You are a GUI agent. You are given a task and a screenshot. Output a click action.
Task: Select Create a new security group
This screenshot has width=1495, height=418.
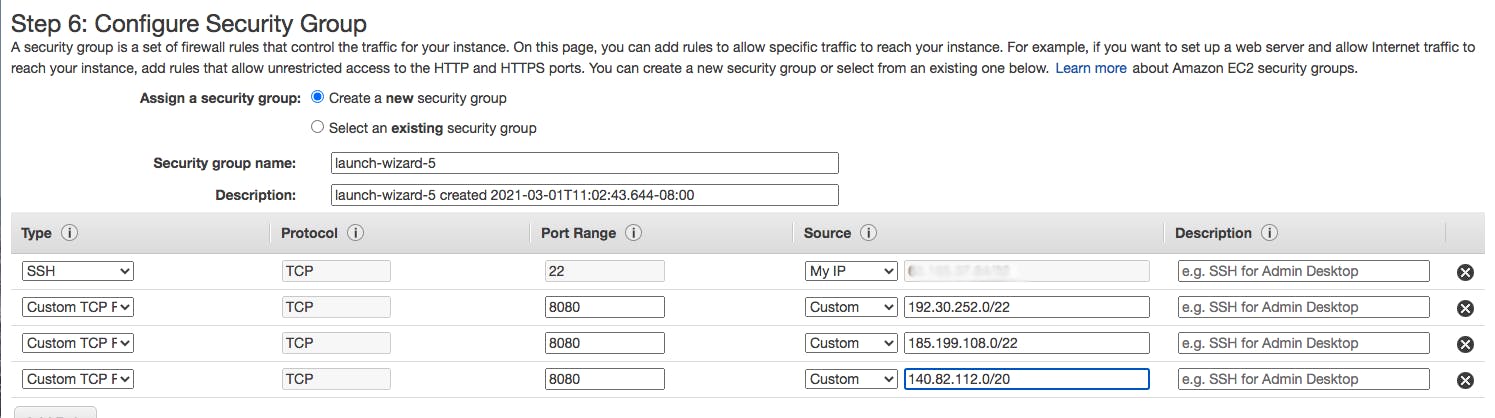click(x=318, y=98)
